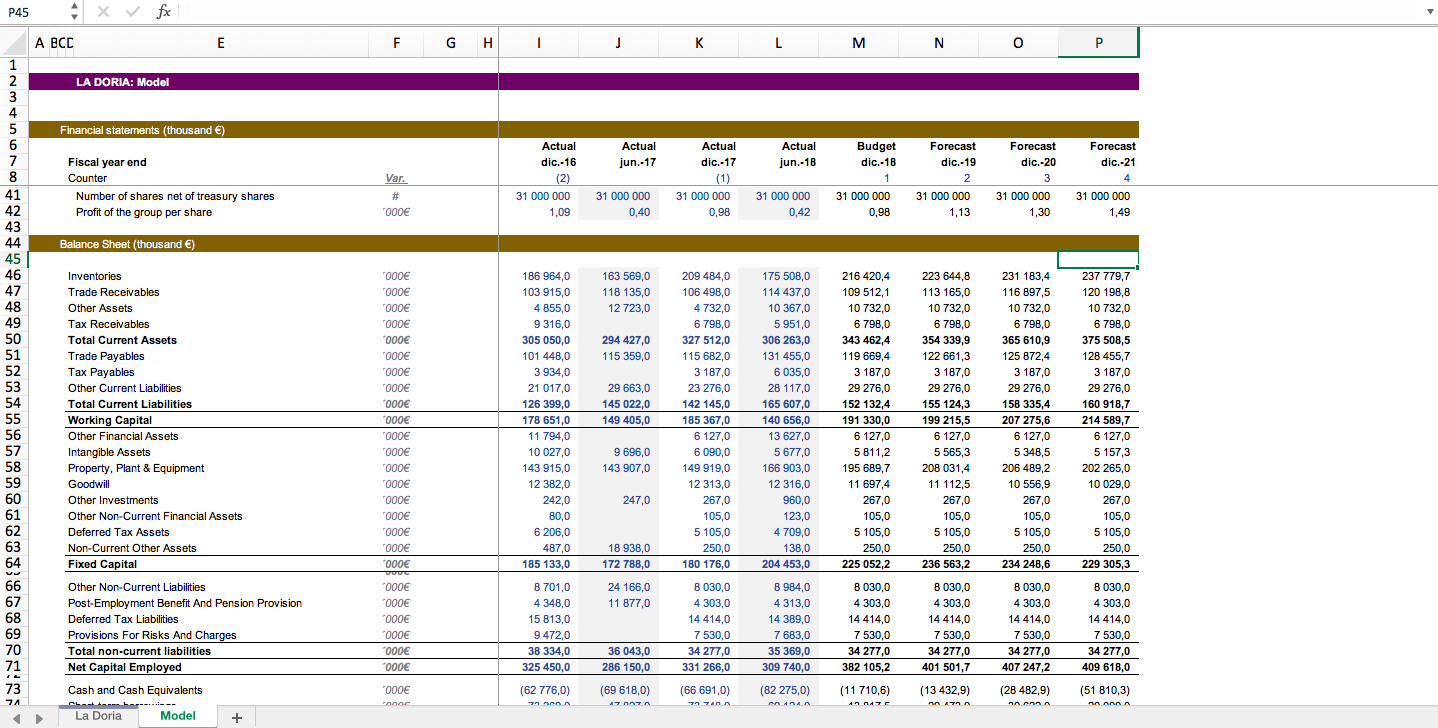Select column F header
Screen dimensions: 1438x728
pyautogui.click(x=397, y=43)
